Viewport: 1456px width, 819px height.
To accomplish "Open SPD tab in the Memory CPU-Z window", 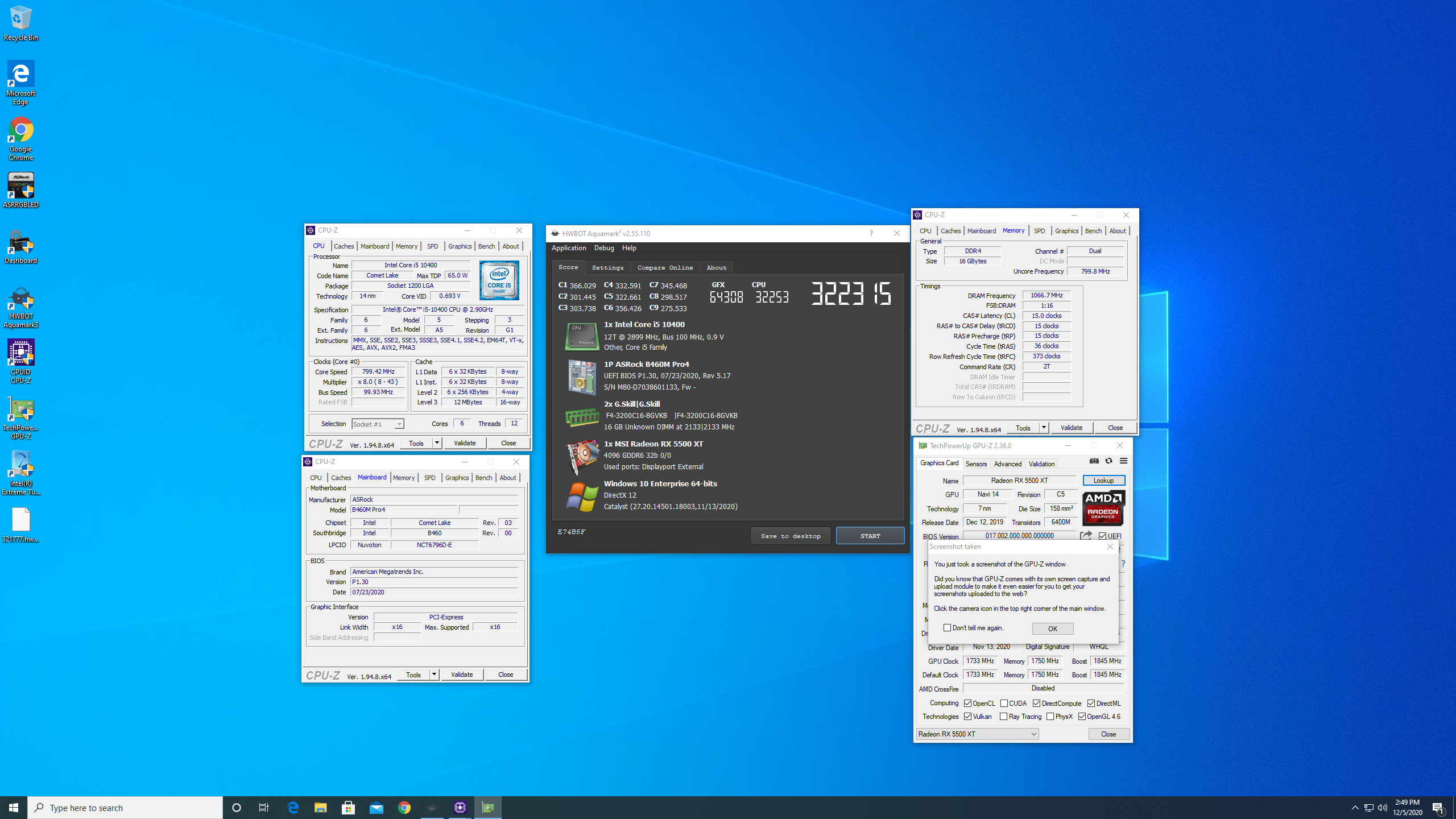I will pyautogui.click(x=1039, y=231).
